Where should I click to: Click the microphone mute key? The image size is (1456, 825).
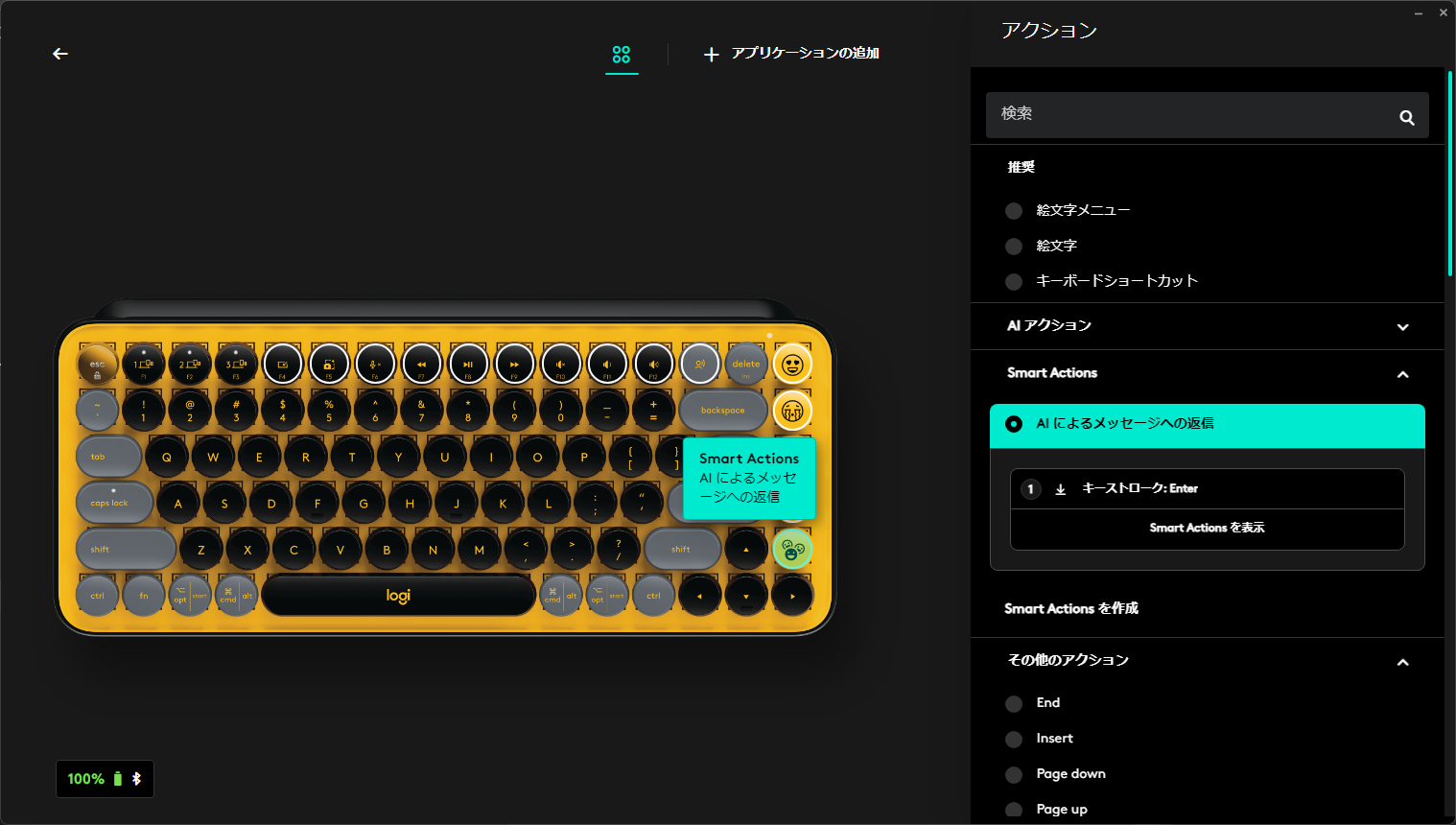pyautogui.click(x=376, y=365)
